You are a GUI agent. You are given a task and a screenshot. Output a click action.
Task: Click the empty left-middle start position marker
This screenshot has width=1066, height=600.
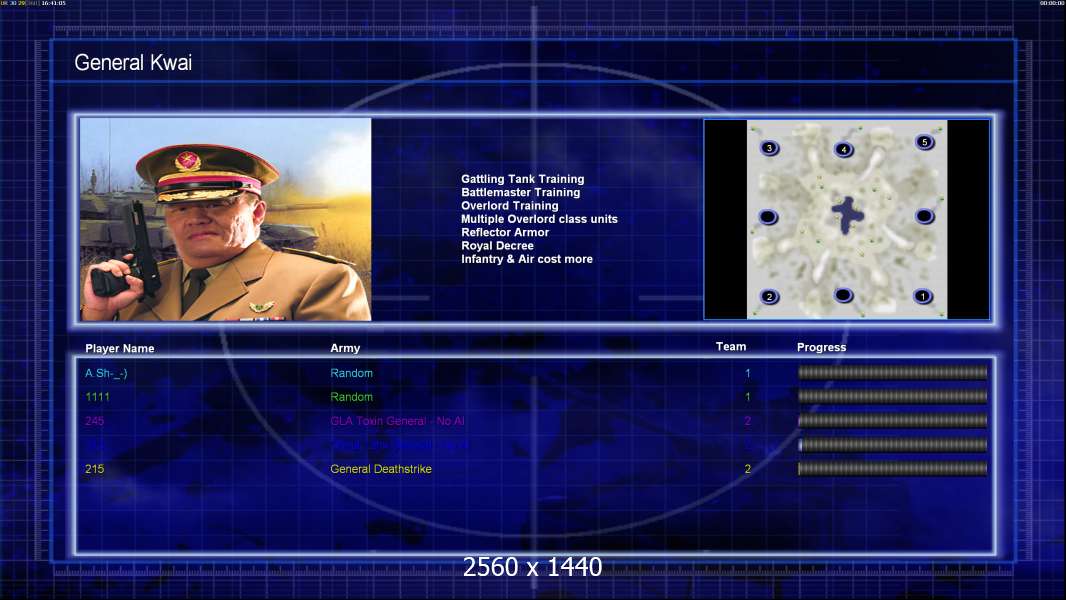[768, 217]
